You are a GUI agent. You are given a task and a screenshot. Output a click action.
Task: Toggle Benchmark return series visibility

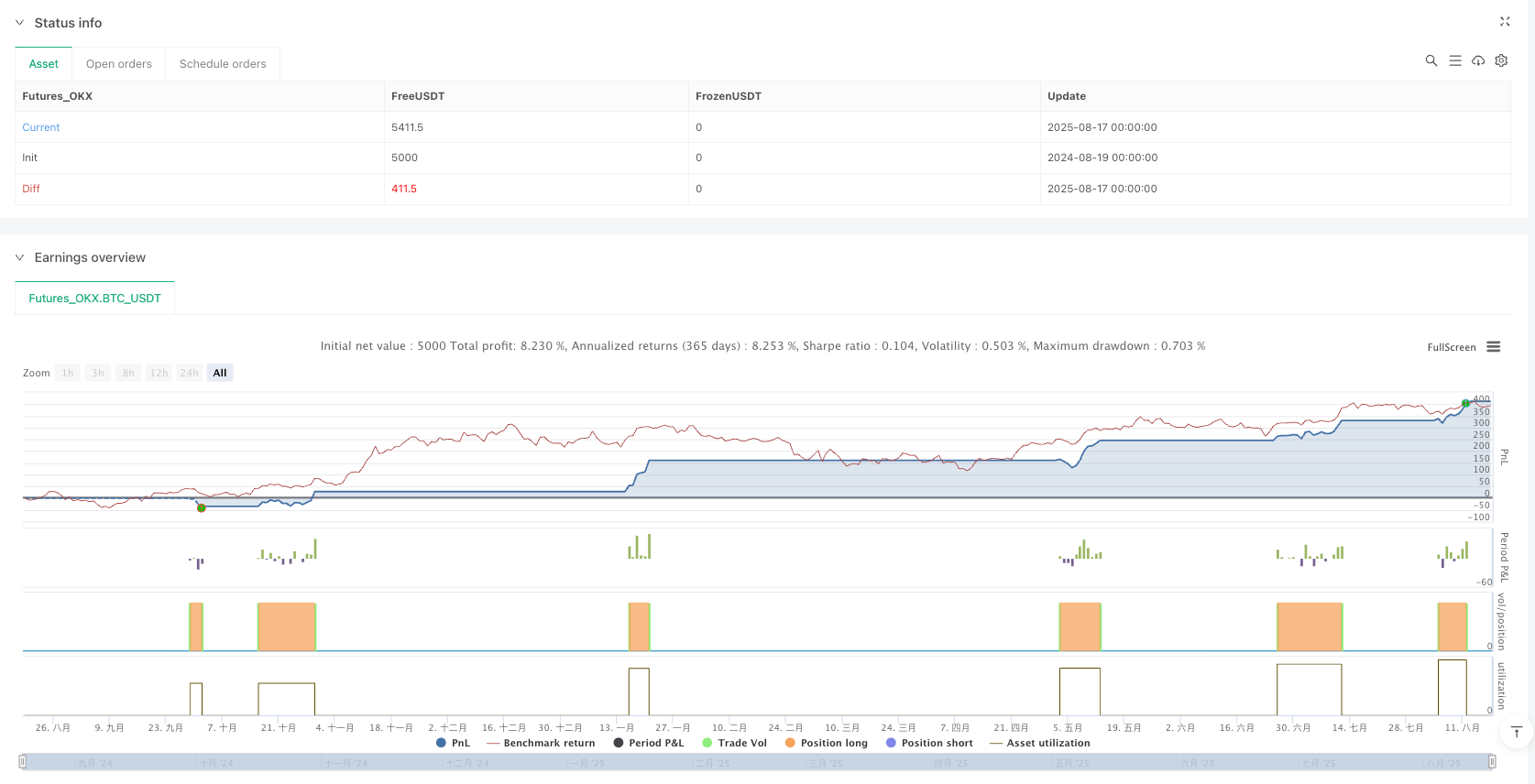click(x=541, y=743)
